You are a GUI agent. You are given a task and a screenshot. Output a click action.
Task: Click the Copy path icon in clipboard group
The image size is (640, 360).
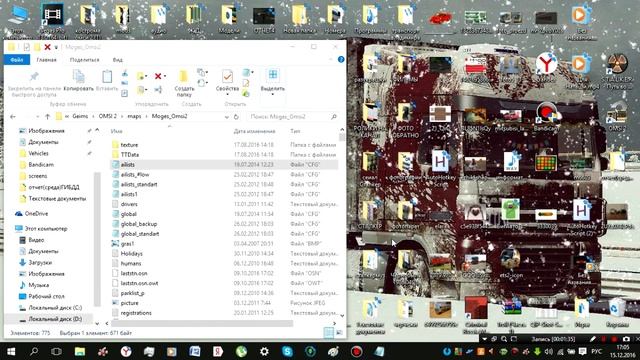125,83
